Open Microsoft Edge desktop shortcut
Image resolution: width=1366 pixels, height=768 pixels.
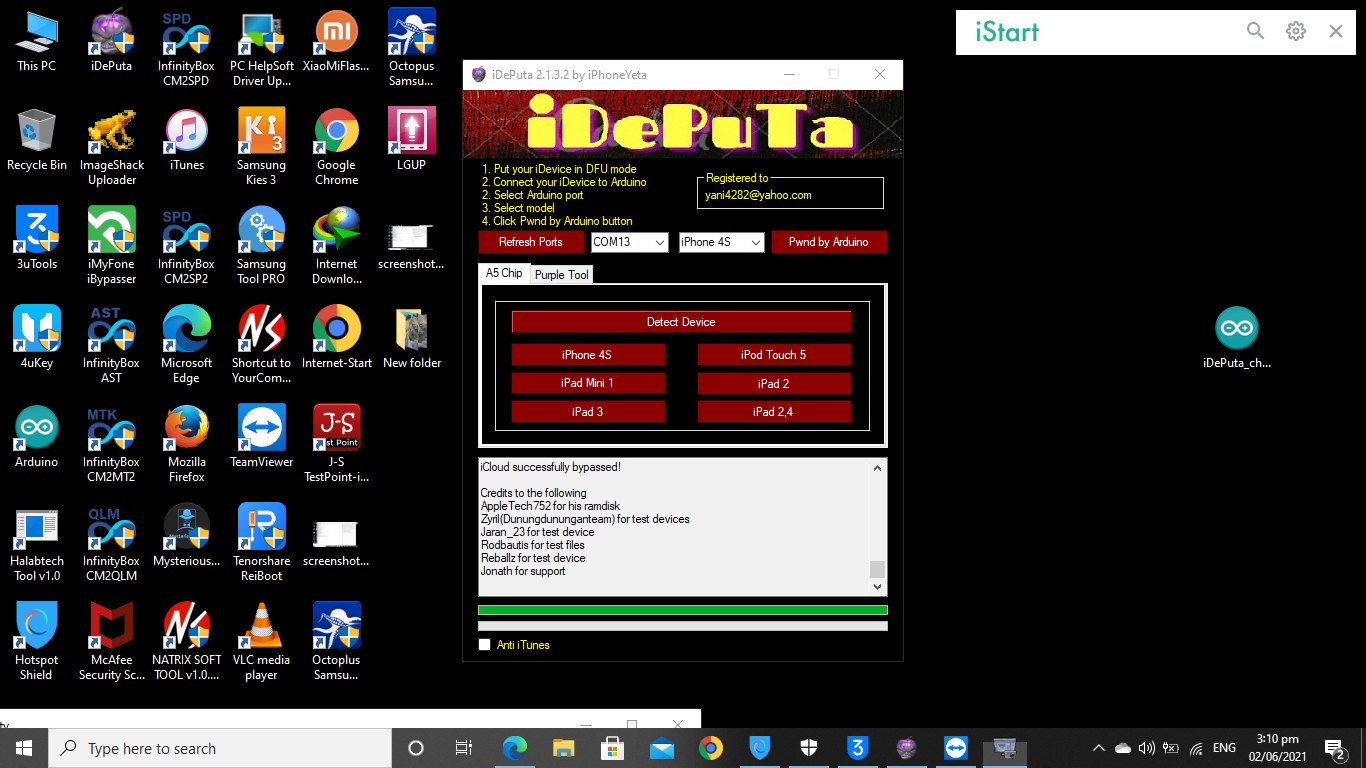(x=186, y=345)
